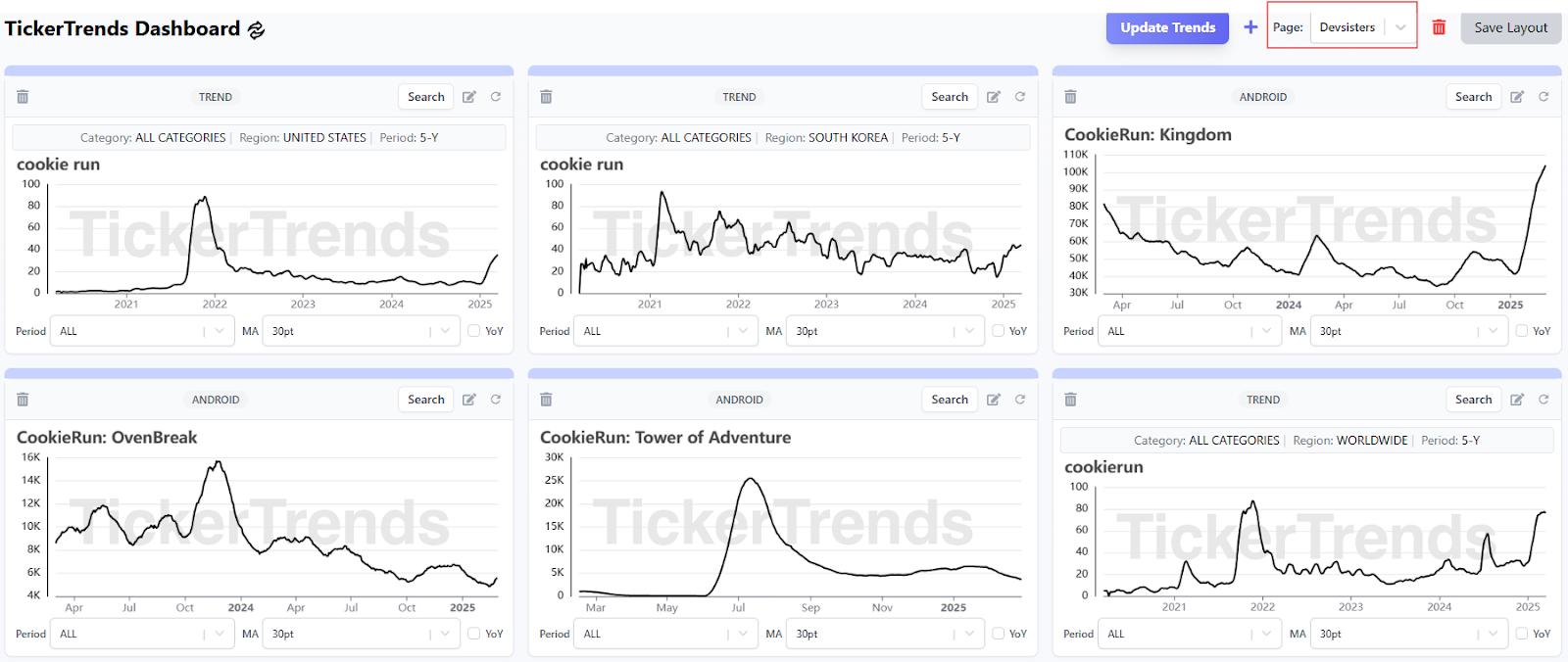Edit the CookieRun: OvenBreak widget
The width and height of the screenshot is (1568, 662).
point(469,400)
